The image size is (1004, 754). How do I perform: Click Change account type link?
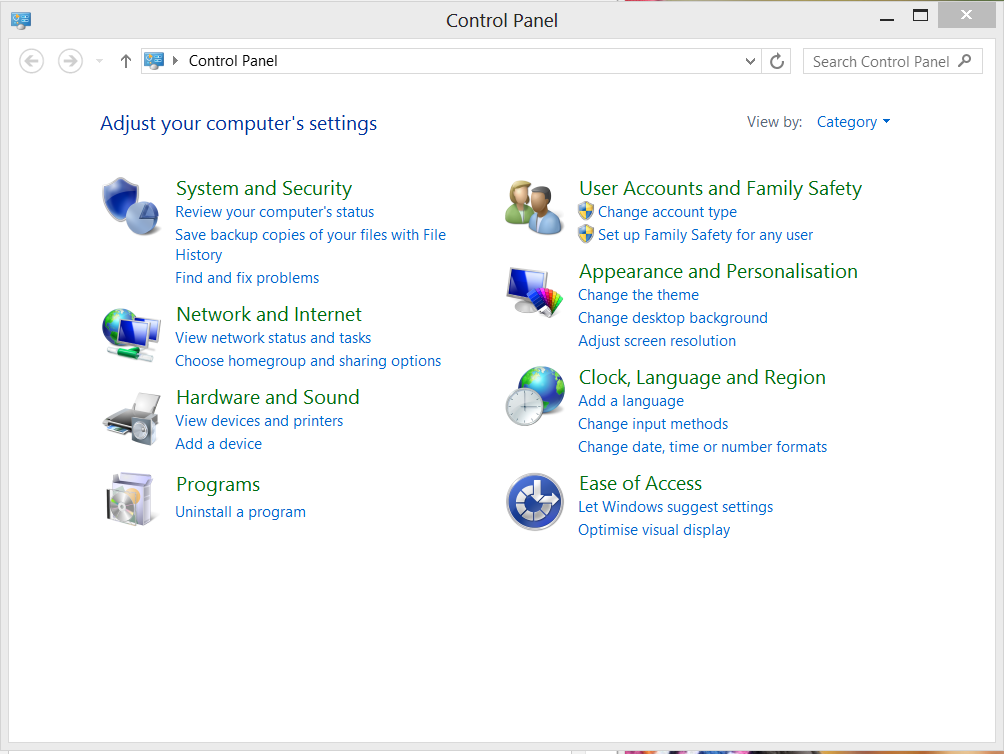[x=667, y=212]
